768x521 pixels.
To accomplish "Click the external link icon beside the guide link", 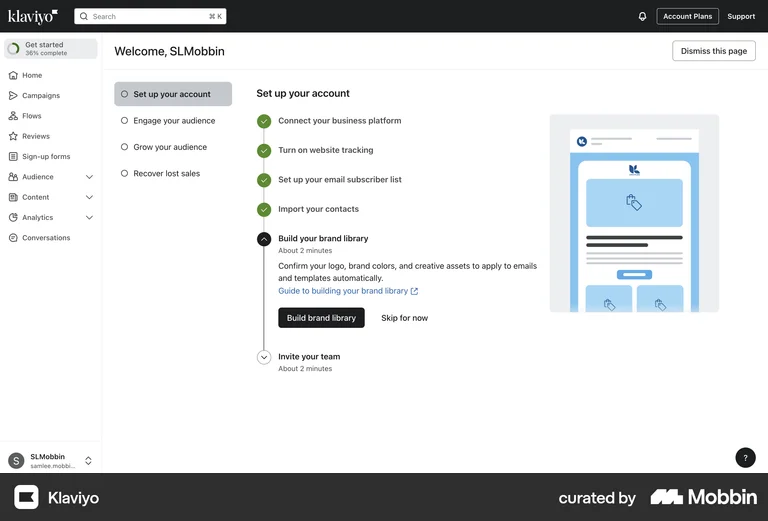I will tap(414, 291).
